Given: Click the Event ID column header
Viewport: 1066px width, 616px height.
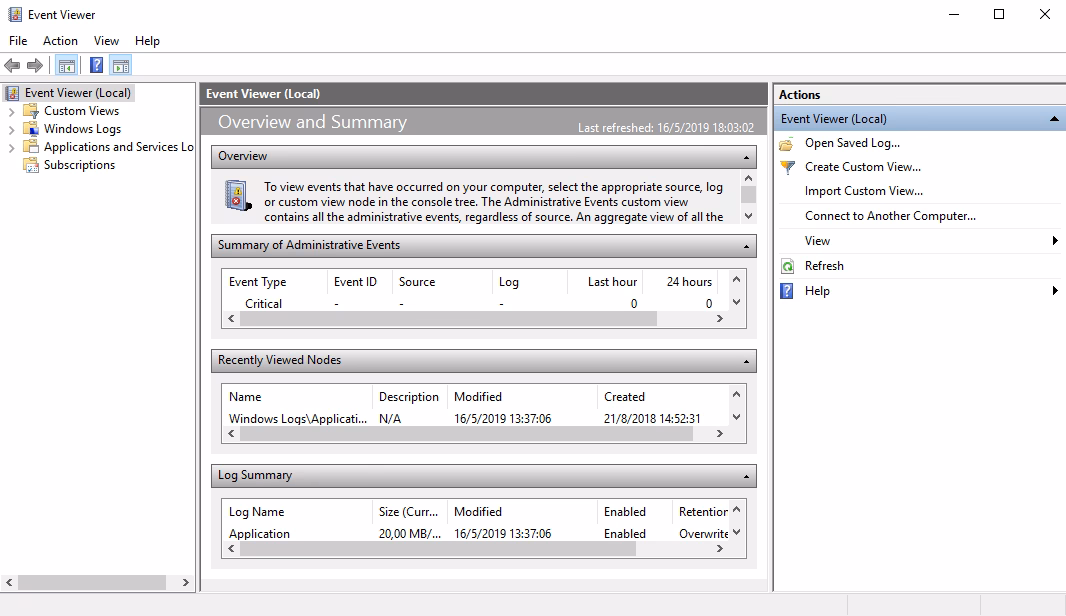Looking at the screenshot, I should coord(359,281).
